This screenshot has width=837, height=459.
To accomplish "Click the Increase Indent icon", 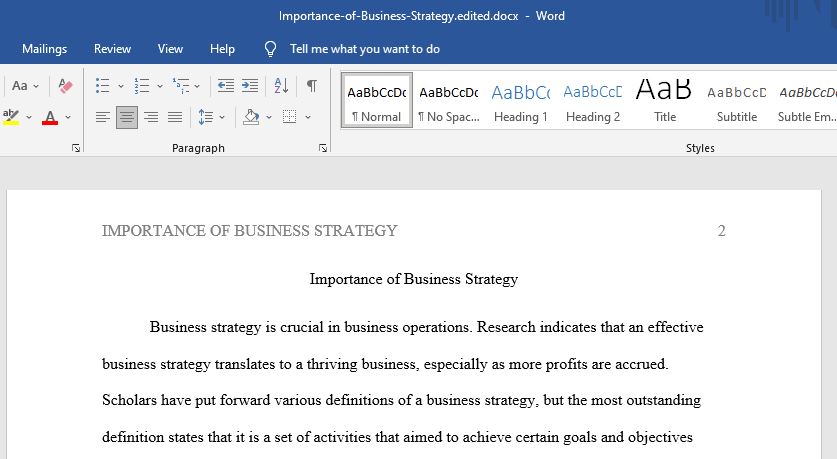I will [250, 85].
